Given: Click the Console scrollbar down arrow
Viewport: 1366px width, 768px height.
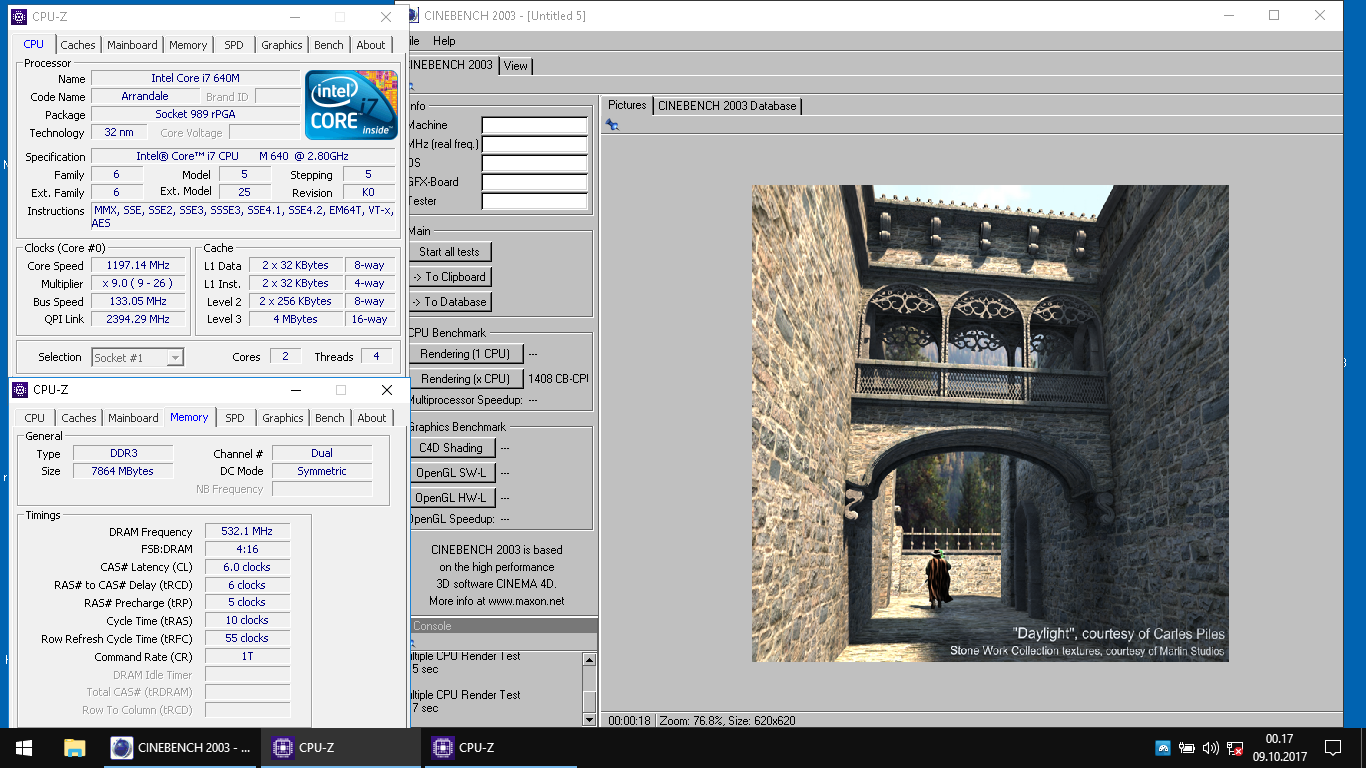Looking at the screenshot, I should 589,719.
